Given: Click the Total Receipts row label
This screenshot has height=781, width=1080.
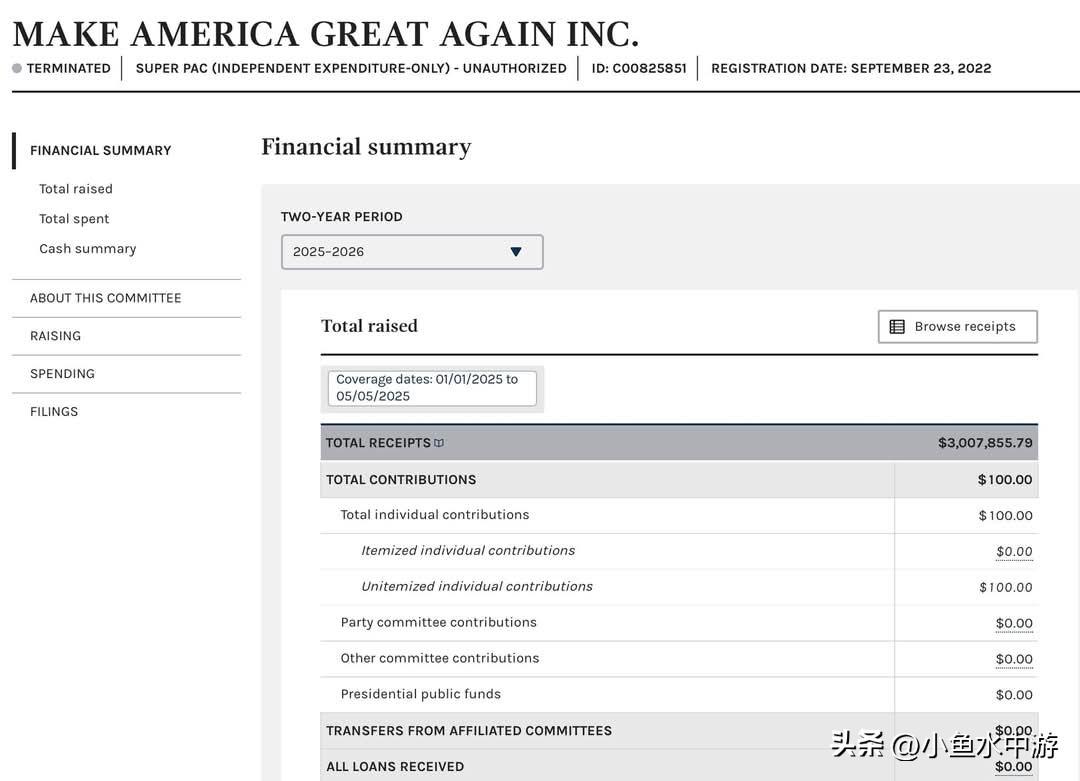Looking at the screenshot, I should point(378,443).
